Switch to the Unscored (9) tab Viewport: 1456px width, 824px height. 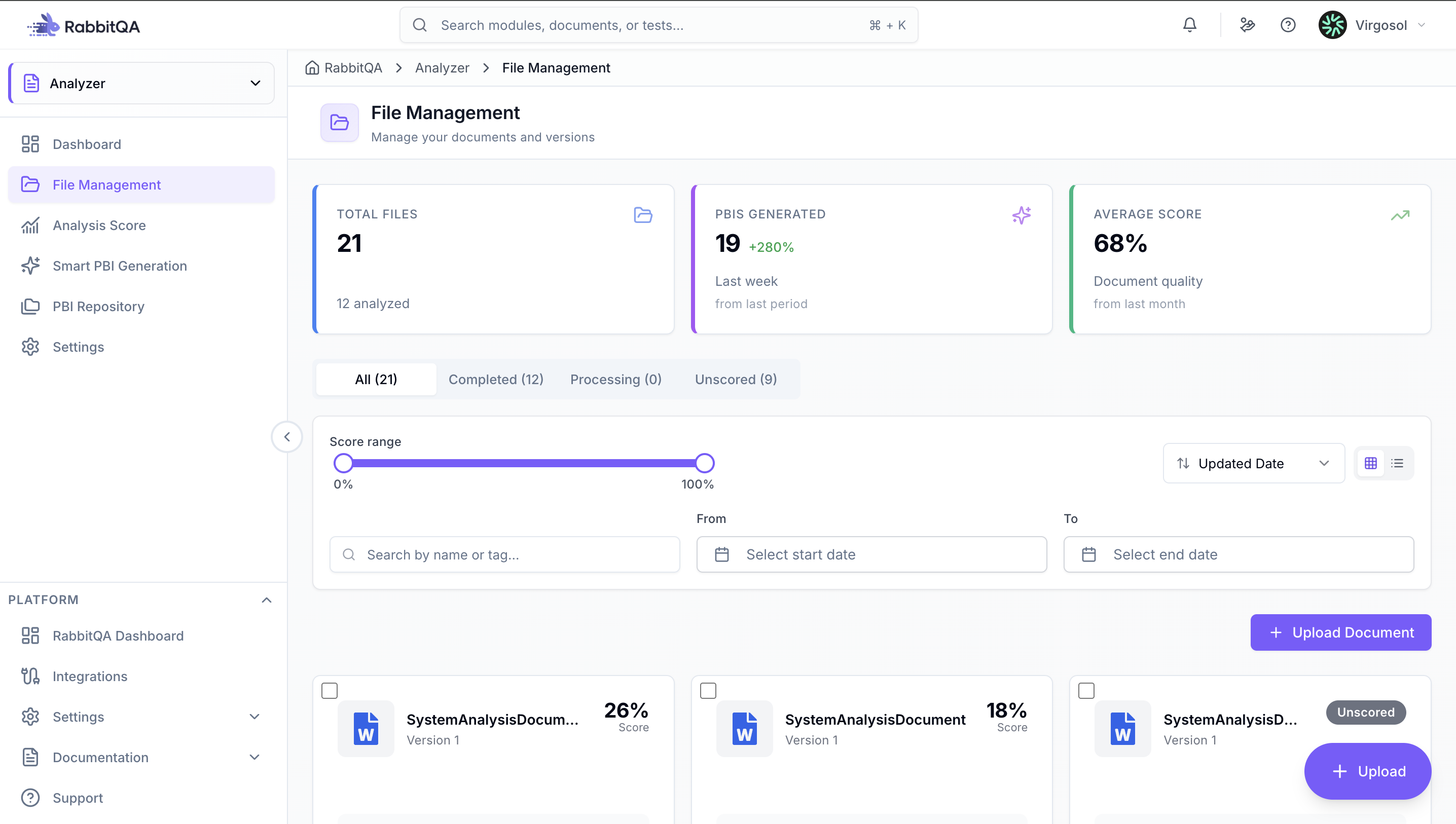pos(736,379)
